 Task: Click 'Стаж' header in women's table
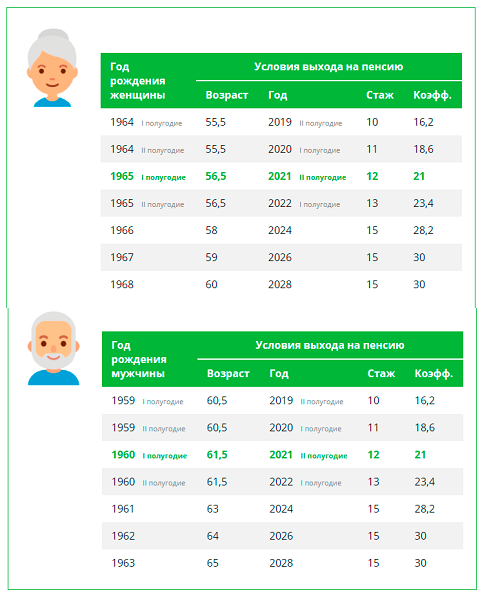380,95
